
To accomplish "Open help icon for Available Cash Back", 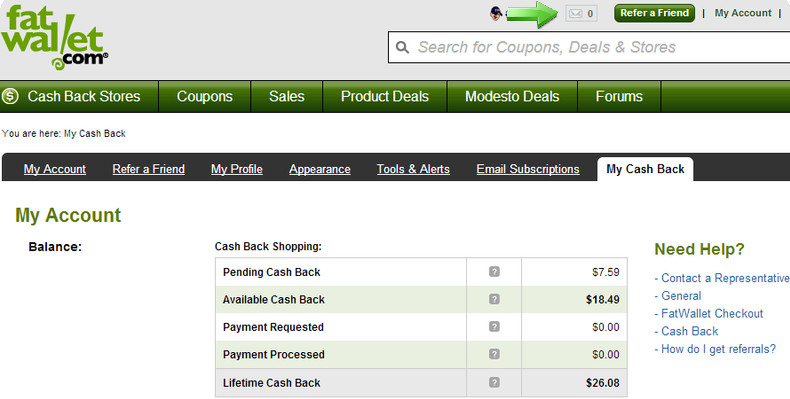I will (494, 299).
